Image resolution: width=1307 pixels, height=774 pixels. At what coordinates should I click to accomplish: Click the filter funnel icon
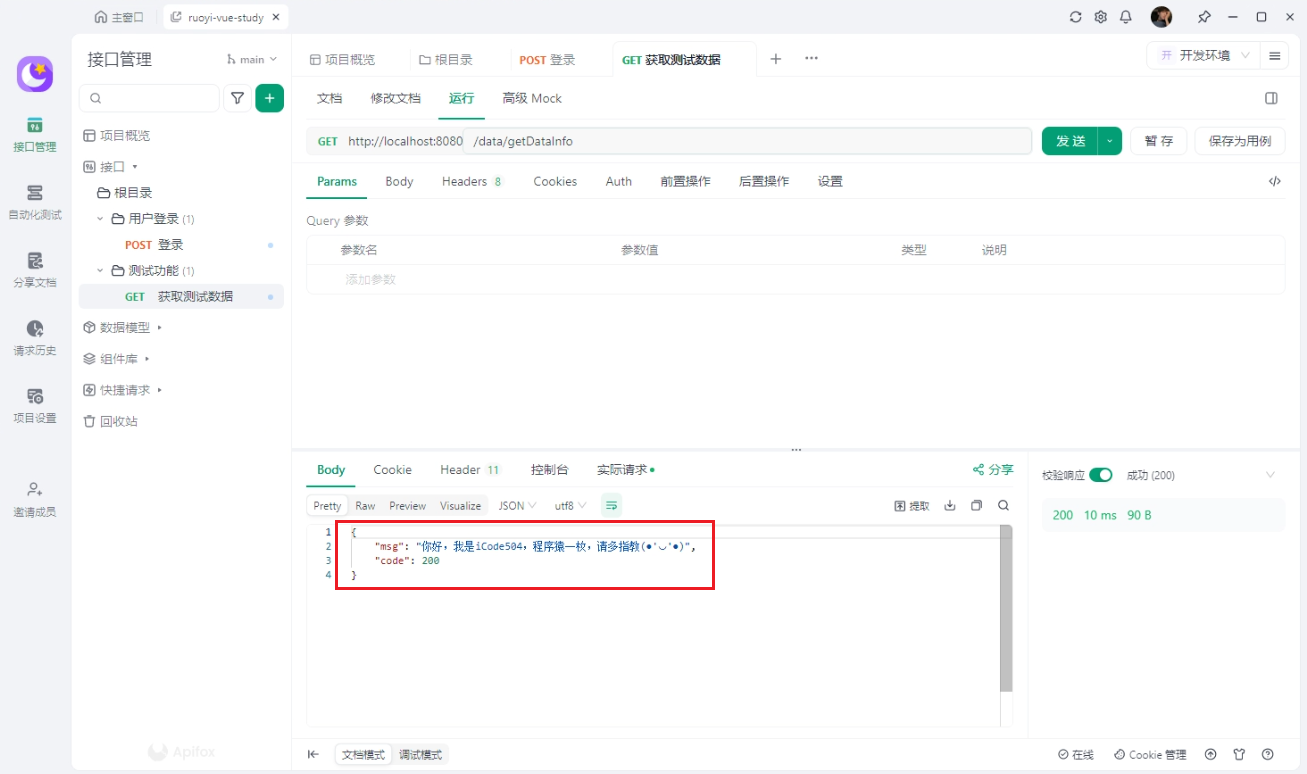(x=237, y=98)
